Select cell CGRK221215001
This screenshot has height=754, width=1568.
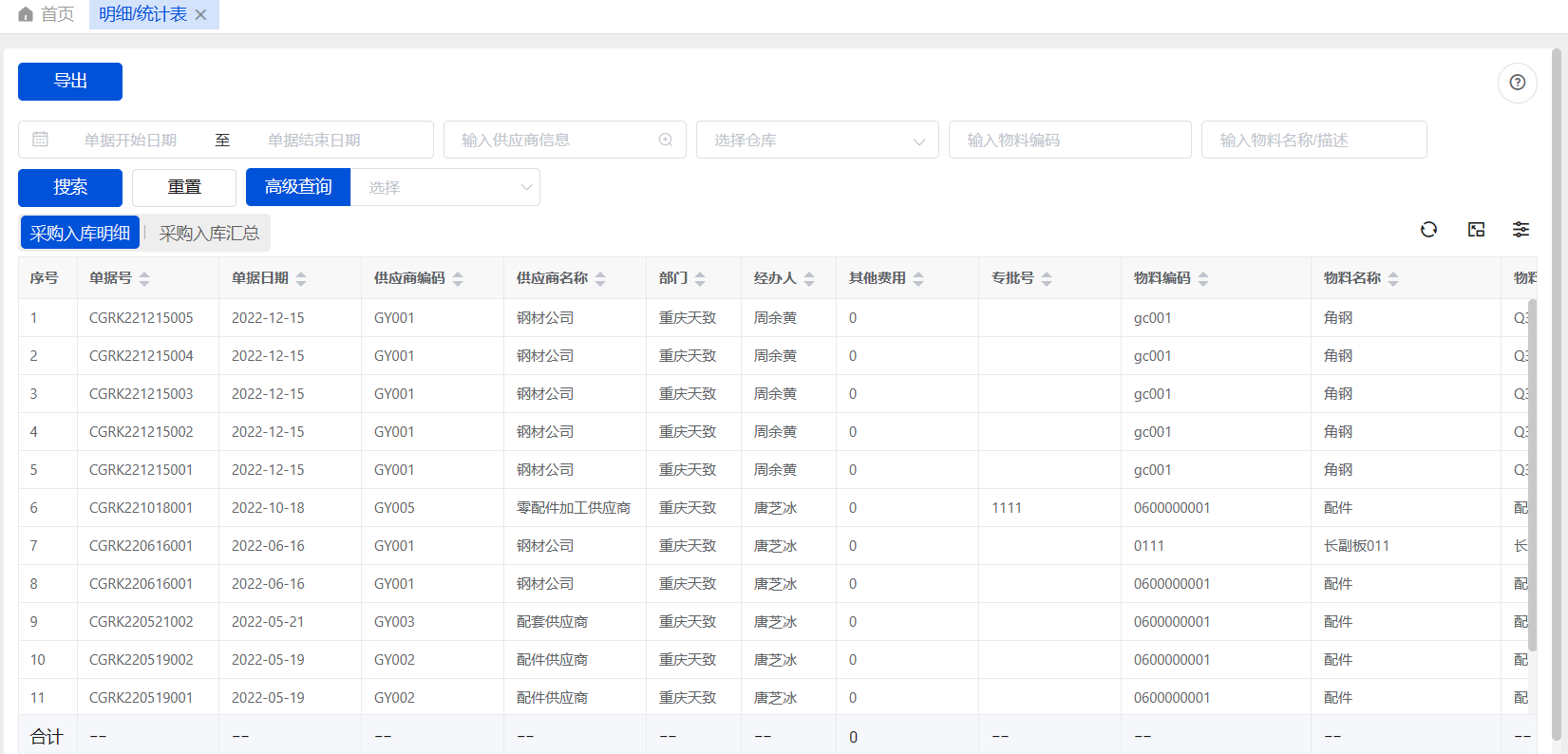(x=142, y=470)
